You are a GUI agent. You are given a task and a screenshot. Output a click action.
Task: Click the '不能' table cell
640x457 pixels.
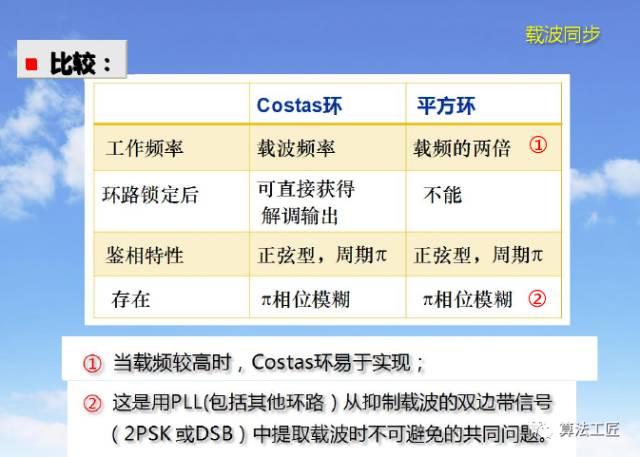[x=443, y=195]
